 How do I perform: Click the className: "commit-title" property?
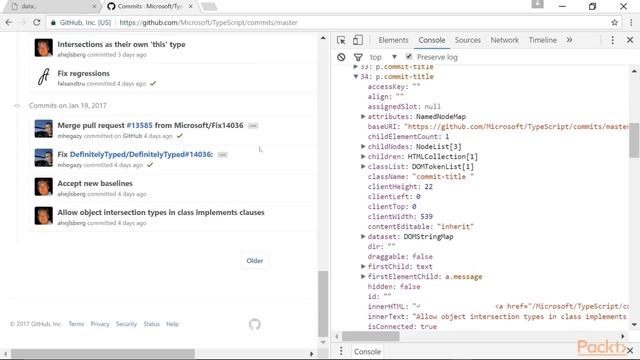pyautogui.click(x=421, y=177)
